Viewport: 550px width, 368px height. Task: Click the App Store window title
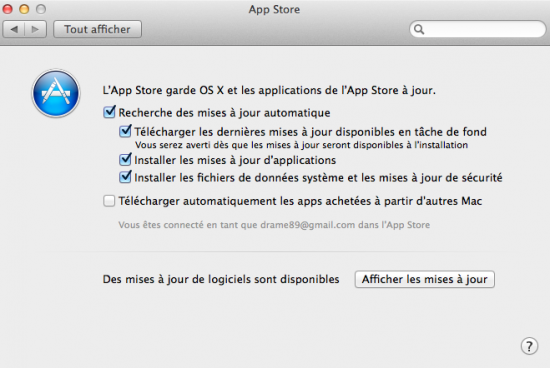(x=274, y=9)
